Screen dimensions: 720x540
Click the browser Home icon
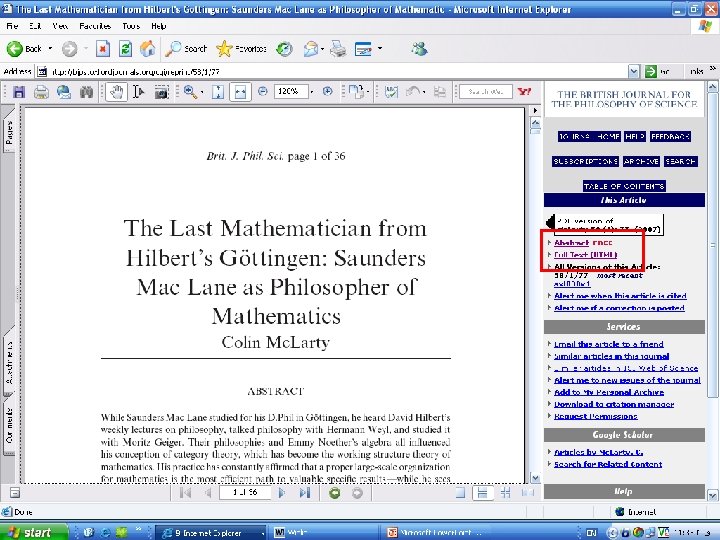[148, 48]
